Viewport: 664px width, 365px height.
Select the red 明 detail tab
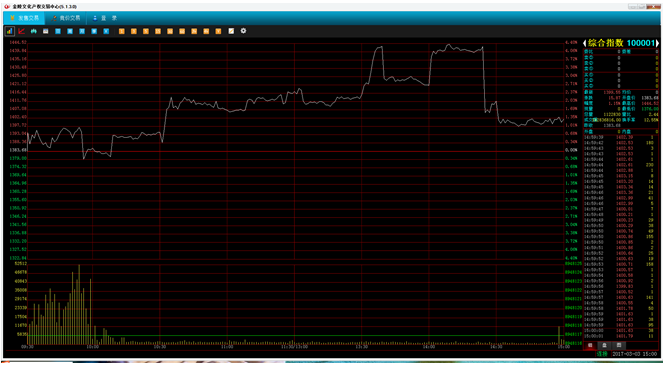(589, 346)
